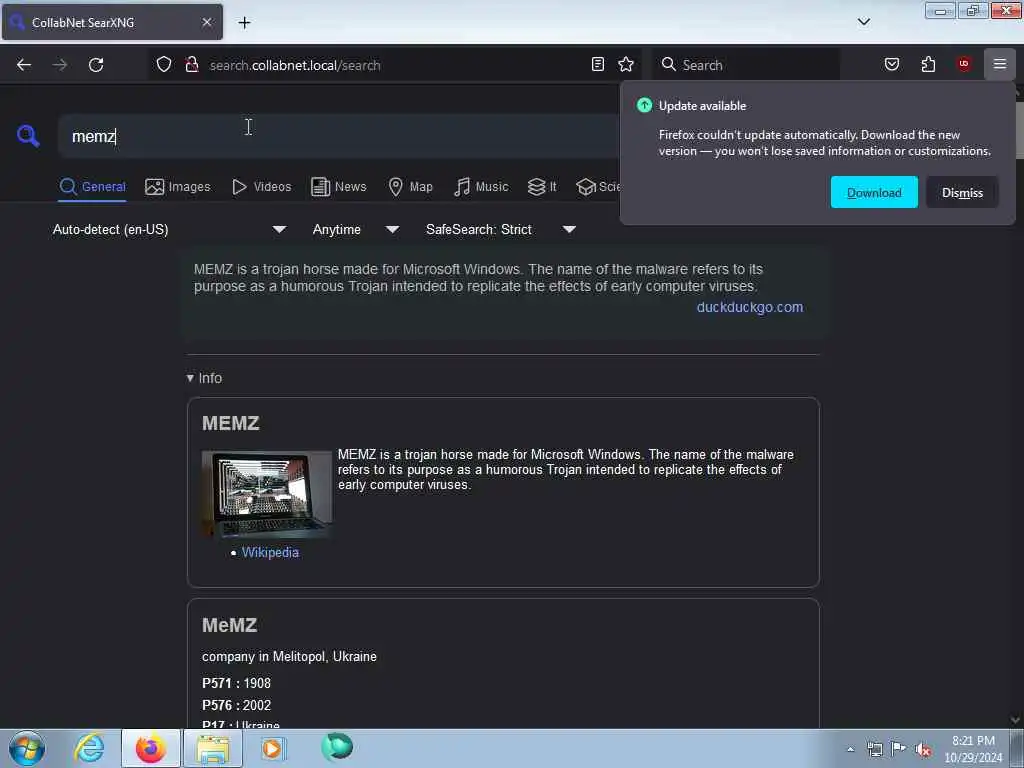Click the Firefox taskbar icon

tap(151, 748)
